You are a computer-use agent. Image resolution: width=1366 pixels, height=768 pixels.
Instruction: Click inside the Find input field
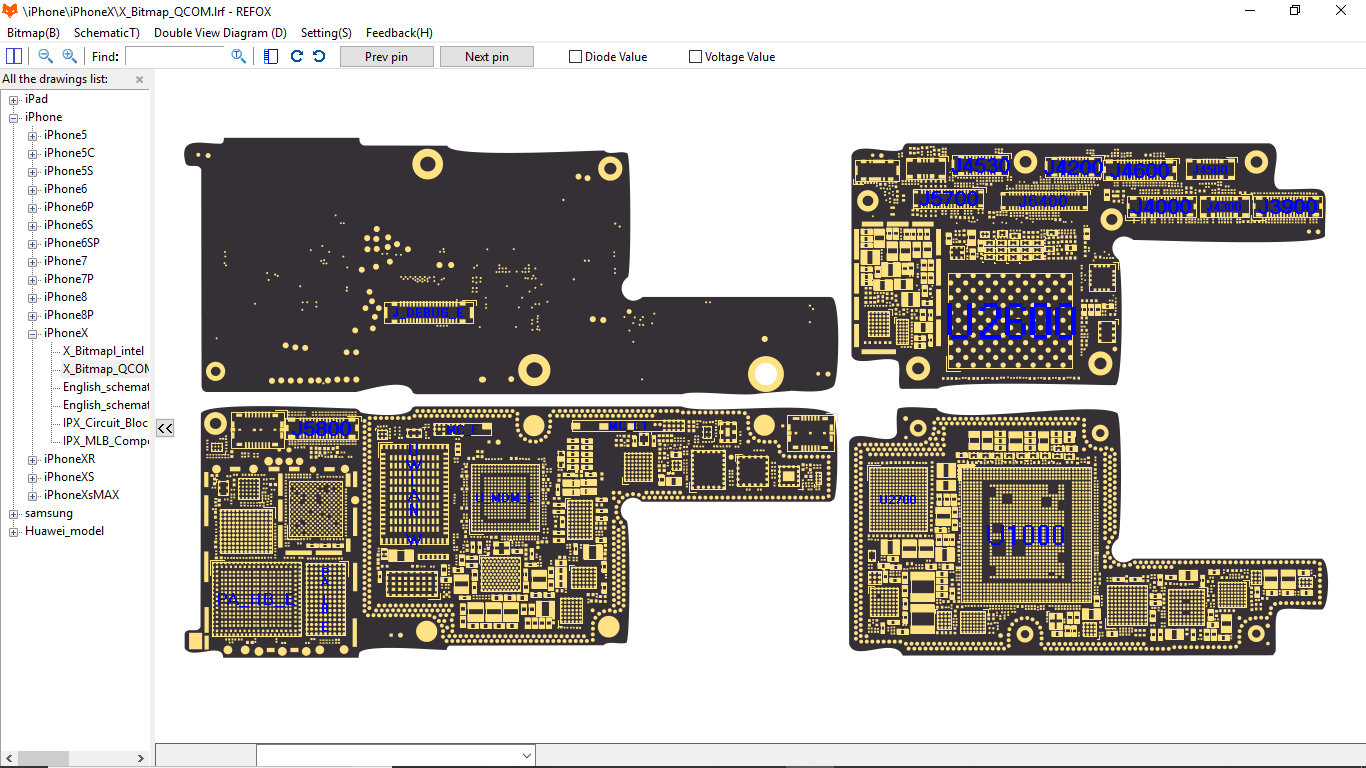click(x=176, y=56)
